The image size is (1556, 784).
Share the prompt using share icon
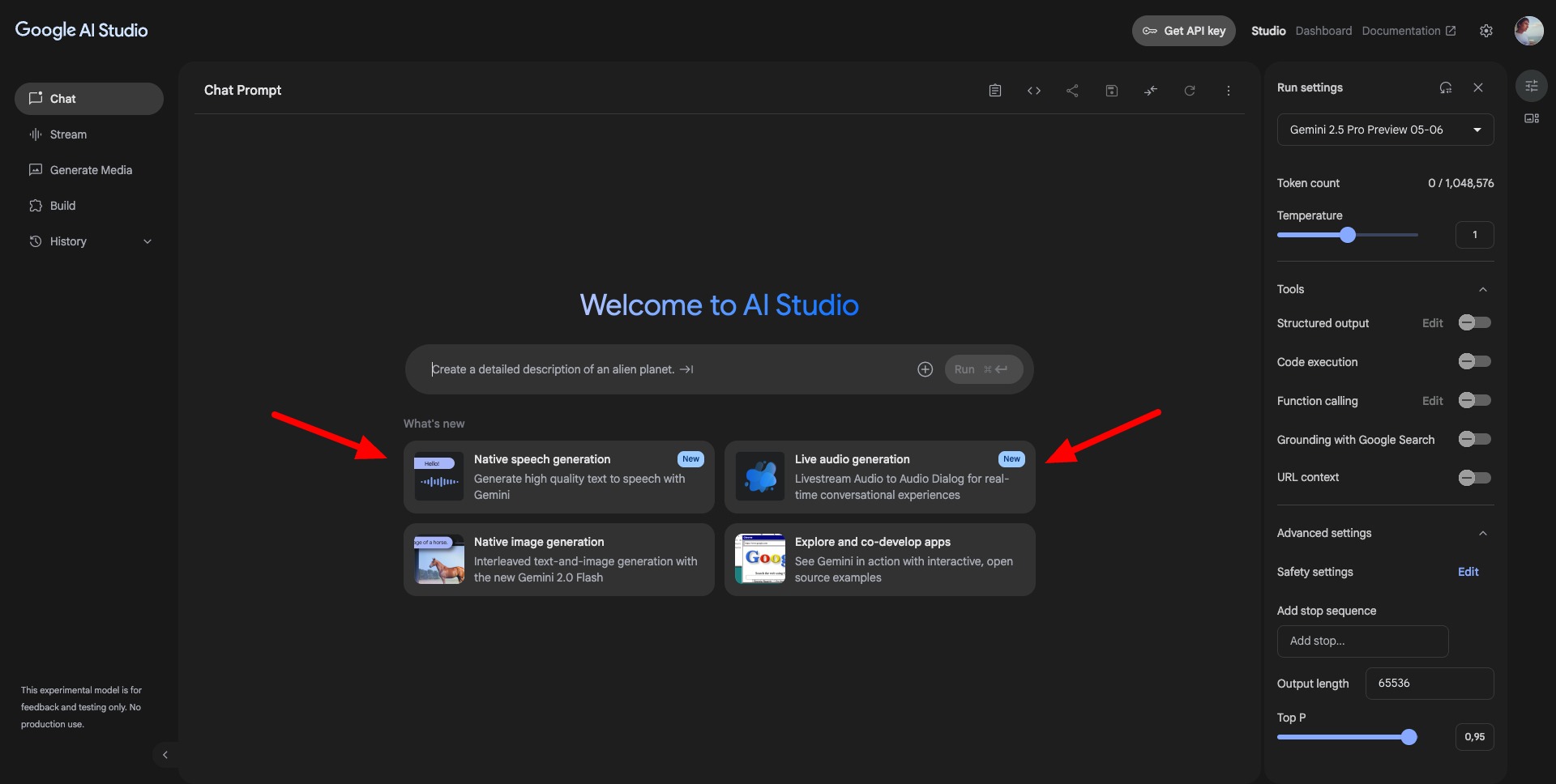1072,91
